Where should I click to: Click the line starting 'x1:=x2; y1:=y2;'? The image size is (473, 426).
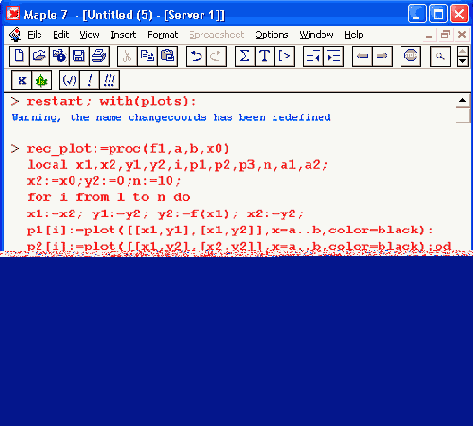pos(165,214)
